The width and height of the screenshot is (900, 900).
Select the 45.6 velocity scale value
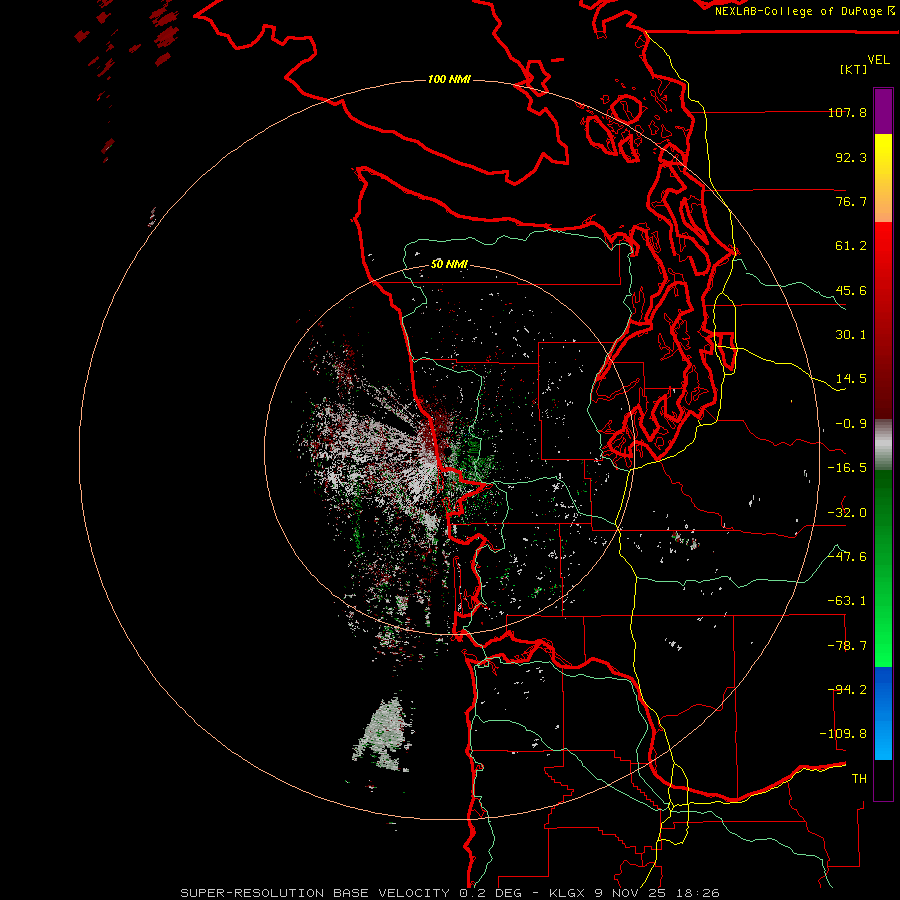[x=851, y=290]
